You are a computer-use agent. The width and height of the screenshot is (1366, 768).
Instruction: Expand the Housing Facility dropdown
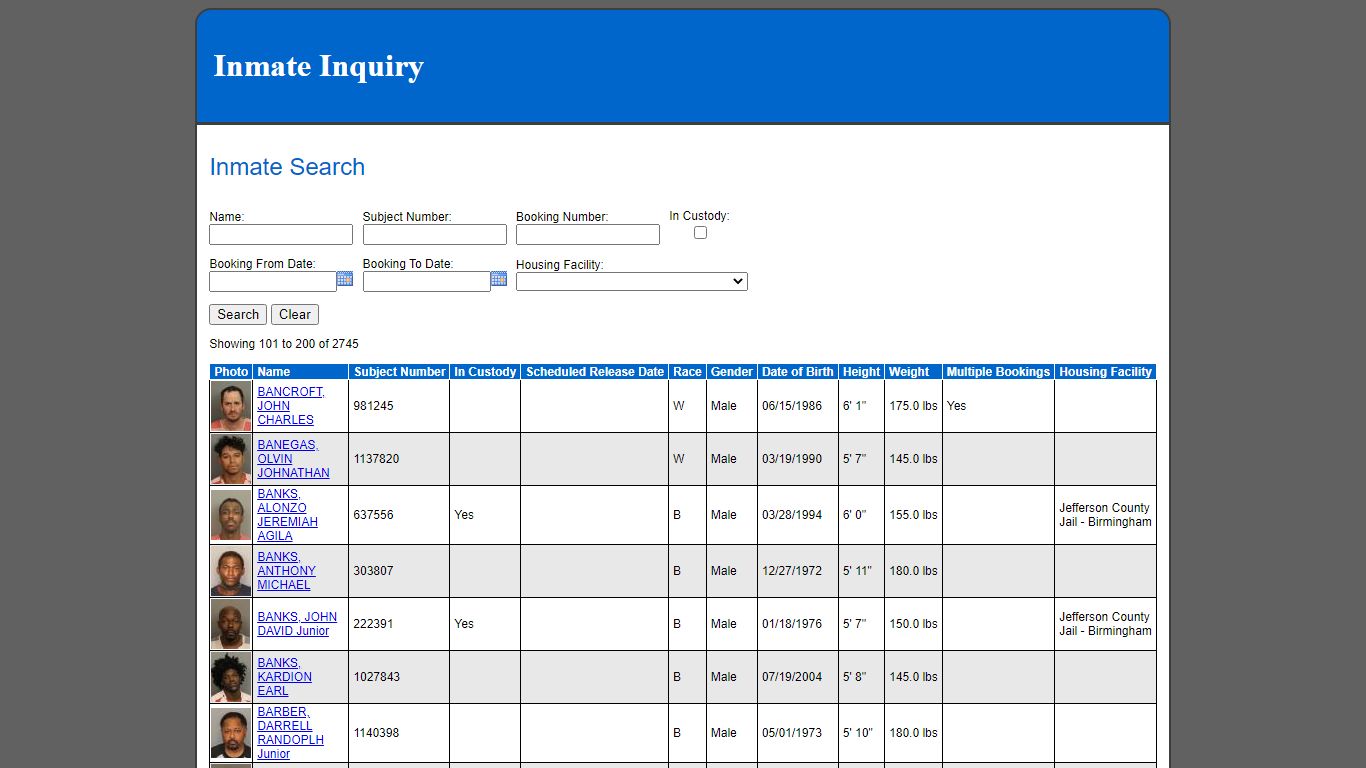tap(632, 282)
